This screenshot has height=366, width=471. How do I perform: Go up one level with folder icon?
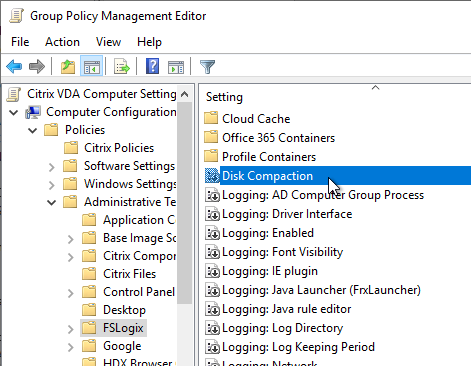point(68,66)
